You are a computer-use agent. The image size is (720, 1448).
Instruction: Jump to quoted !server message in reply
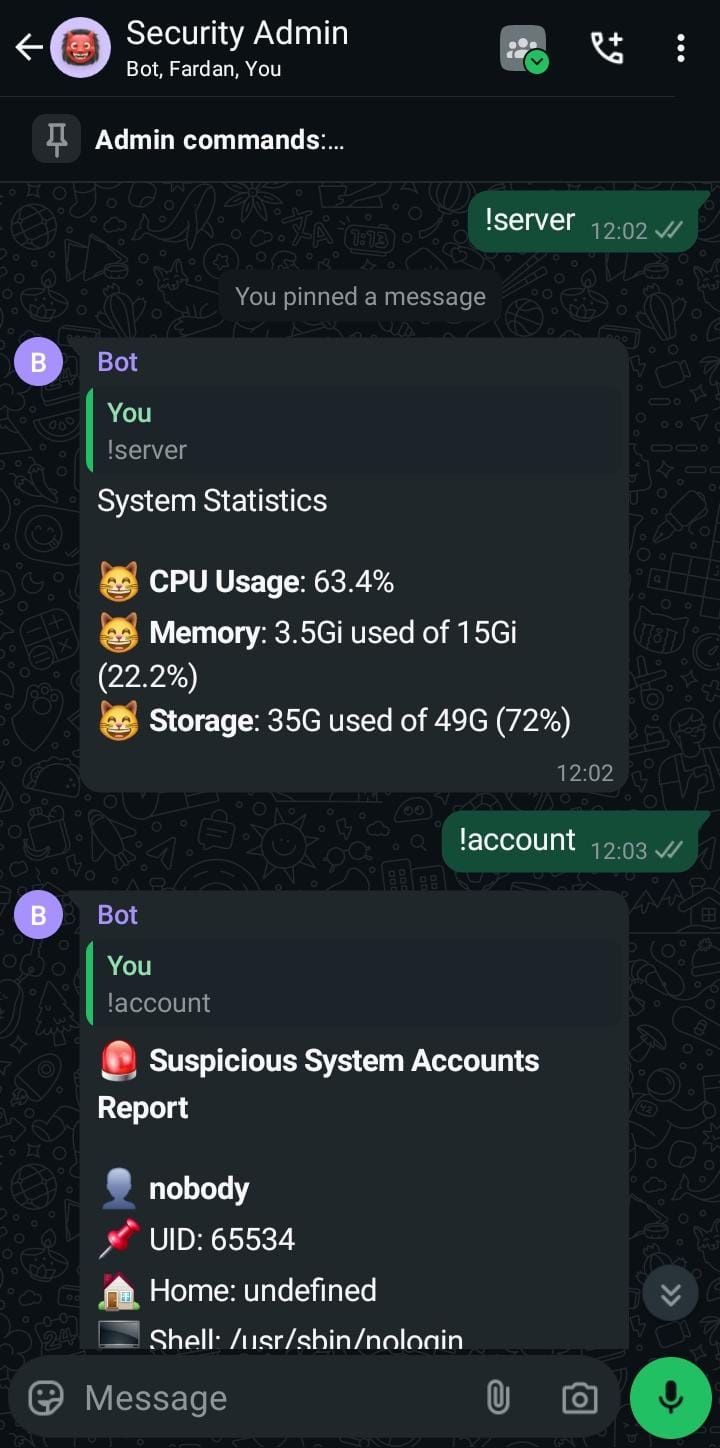pos(354,431)
